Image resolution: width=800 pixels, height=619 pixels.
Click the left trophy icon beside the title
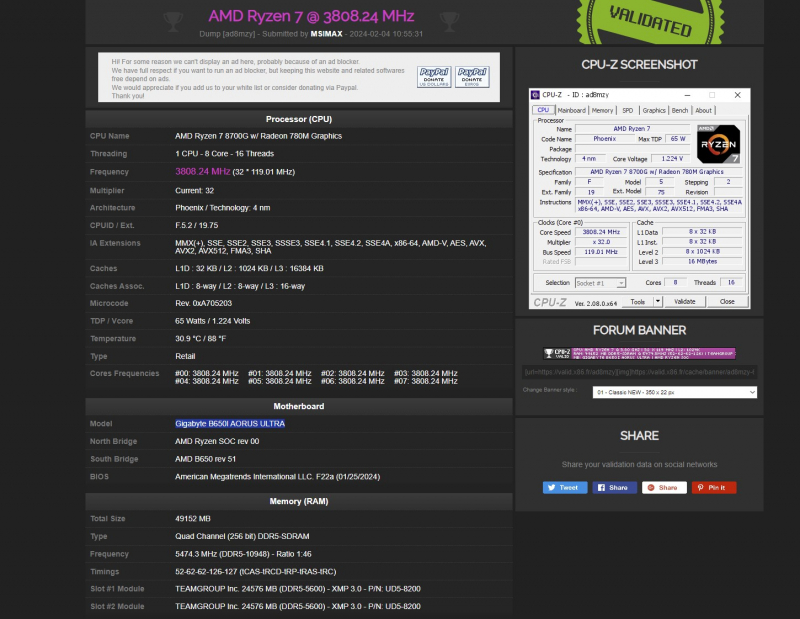172,18
